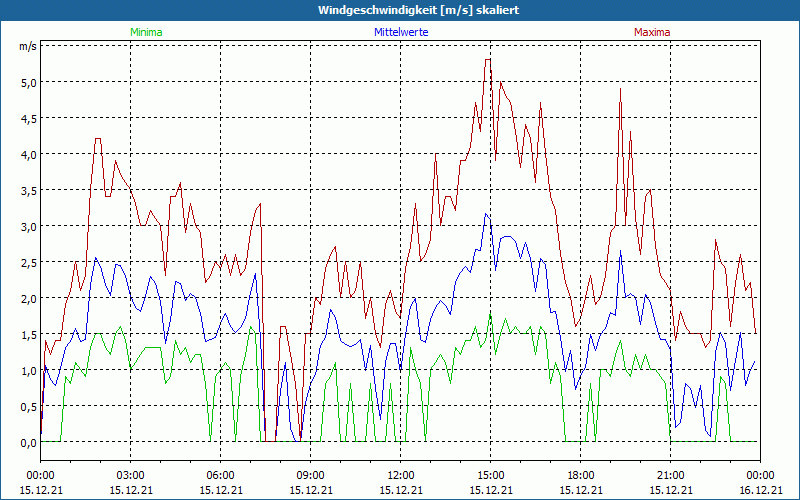Click the '00:00' label above 16.12.21
This screenshot has height=500, width=800.
tap(760, 476)
